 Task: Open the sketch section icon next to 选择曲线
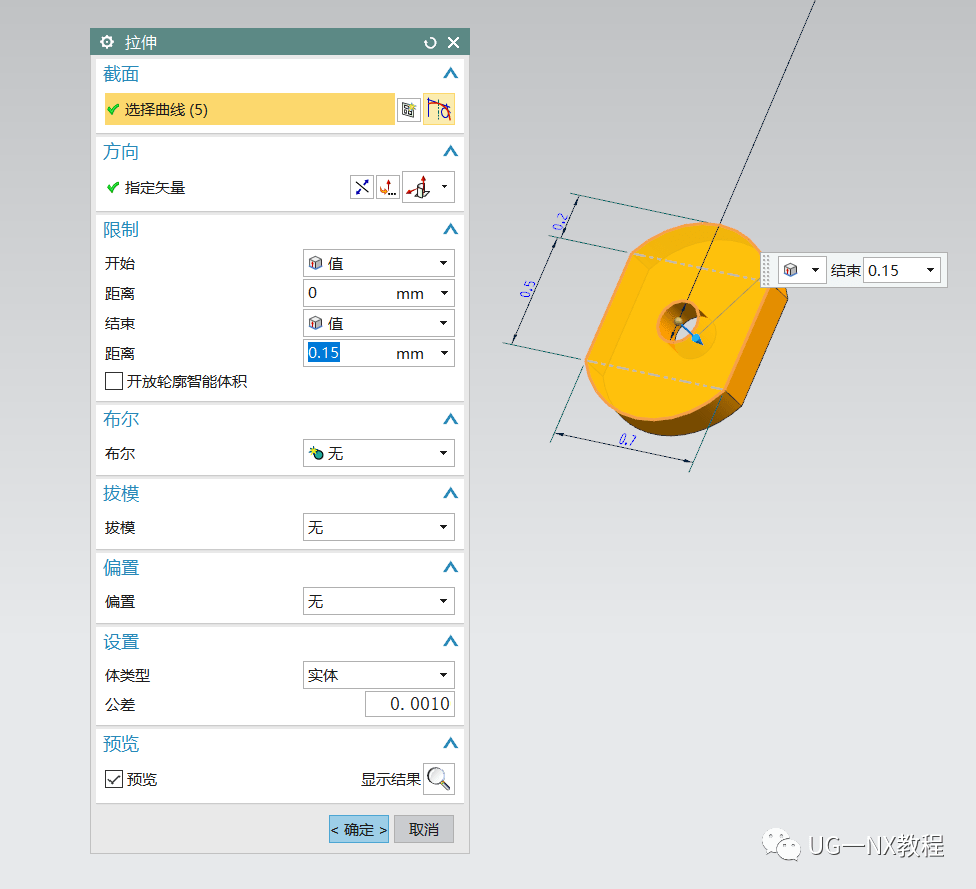click(408, 110)
